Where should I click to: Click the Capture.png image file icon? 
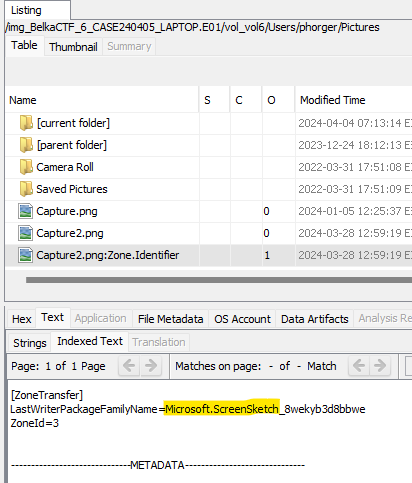coord(26,211)
